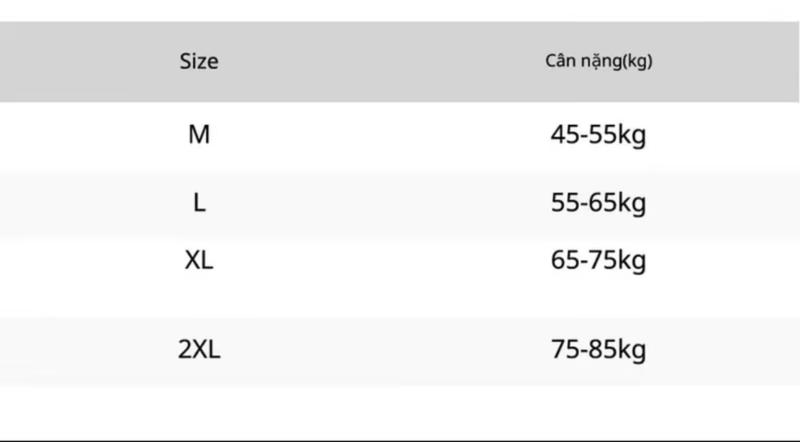This screenshot has width=800, height=442.
Task: Click the white gap between XL and 2XL rows
Action: coord(400,301)
